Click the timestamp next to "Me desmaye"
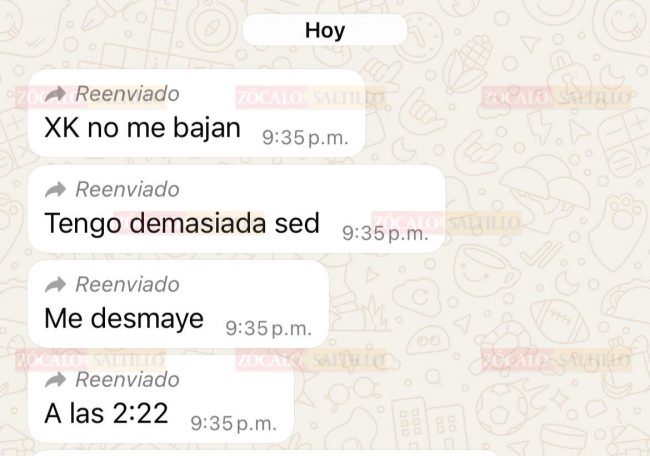Image resolution: width=650 pixels, height=456 pixels. click(x=269, y=329)
